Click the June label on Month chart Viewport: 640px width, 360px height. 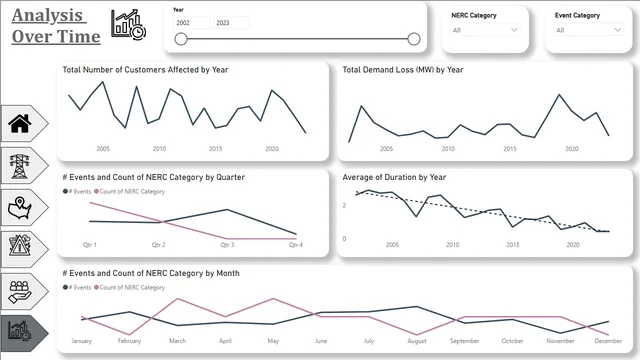(321, 341)
